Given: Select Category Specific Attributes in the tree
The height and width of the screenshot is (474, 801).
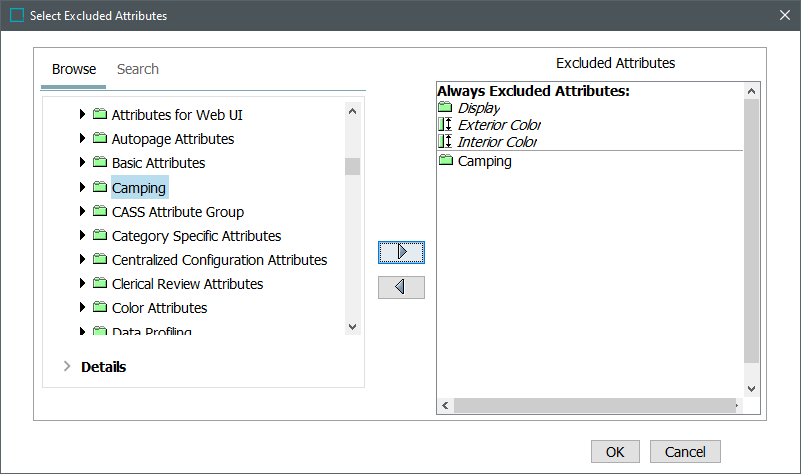Looking at the screenshot, I should point(196,236).
